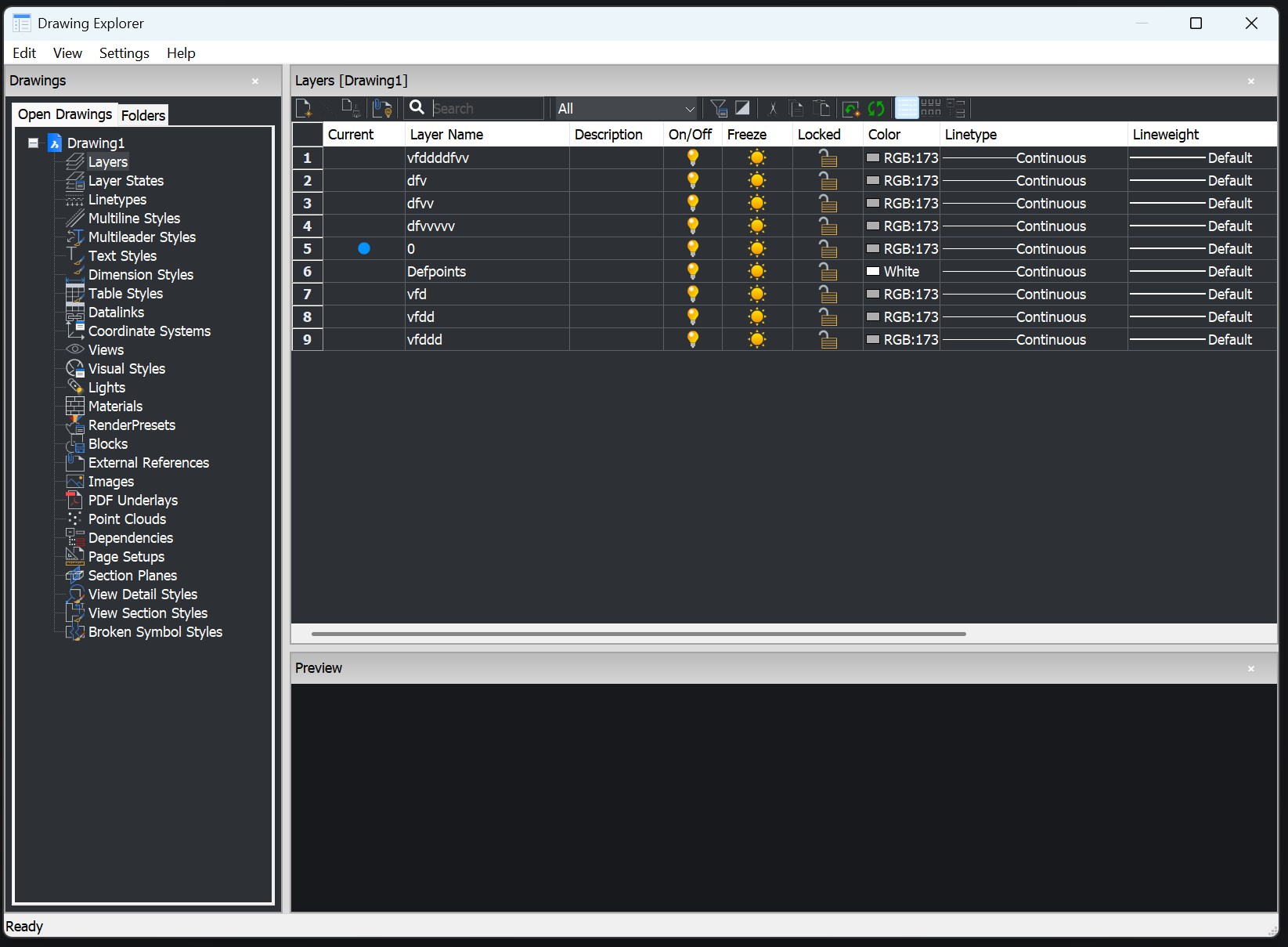Select Text Styles in the tree
Screen dimensions: 1288x947
click(122, 256)
